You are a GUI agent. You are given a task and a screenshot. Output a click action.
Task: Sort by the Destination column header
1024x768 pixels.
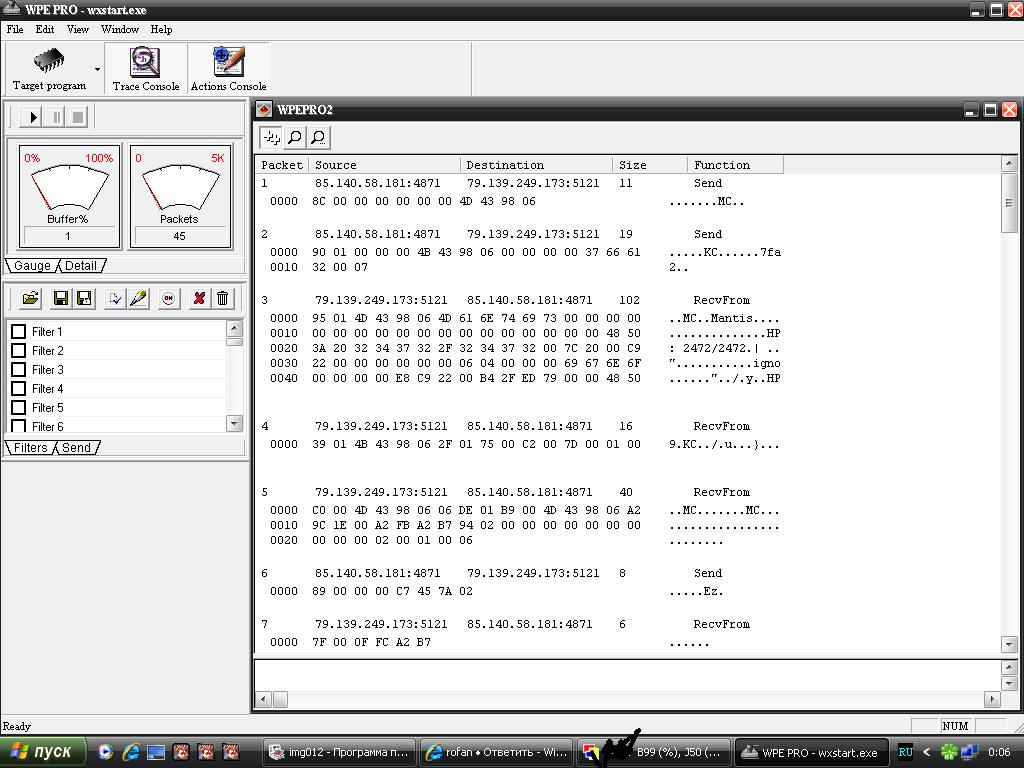[x=536, y=165]
